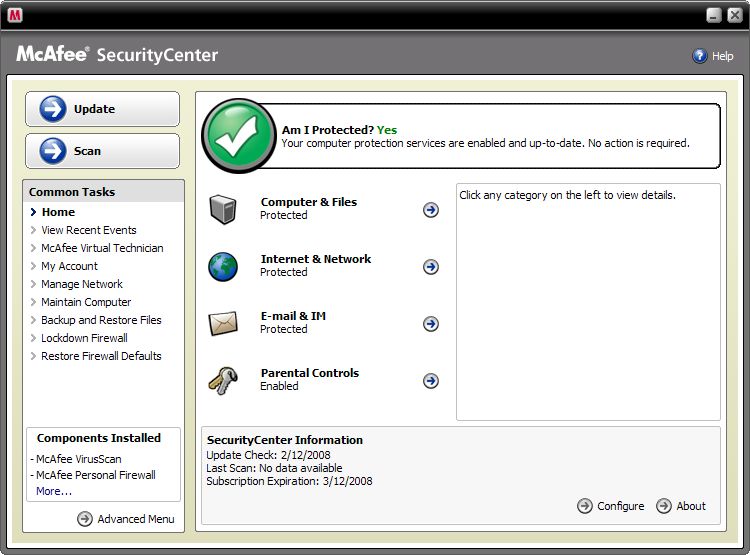750x555 pixels.
Task: Open Help via the question mark icon
Action: (700, 56)
